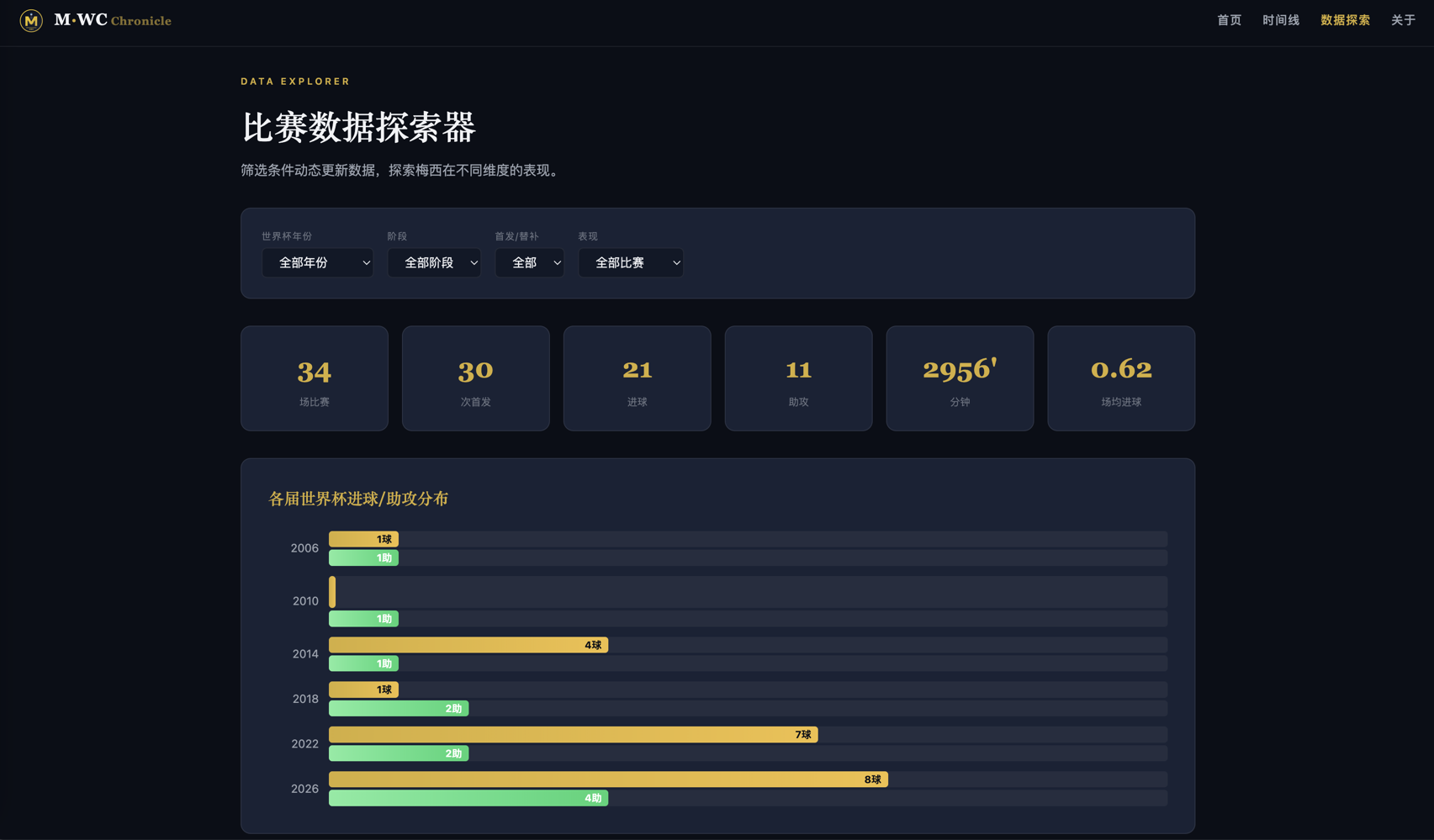Click the 2018 goals bar labeled 1球
Image resolution: width=1434 pixels, height=840 pixels.
click(x=363, y=689)
